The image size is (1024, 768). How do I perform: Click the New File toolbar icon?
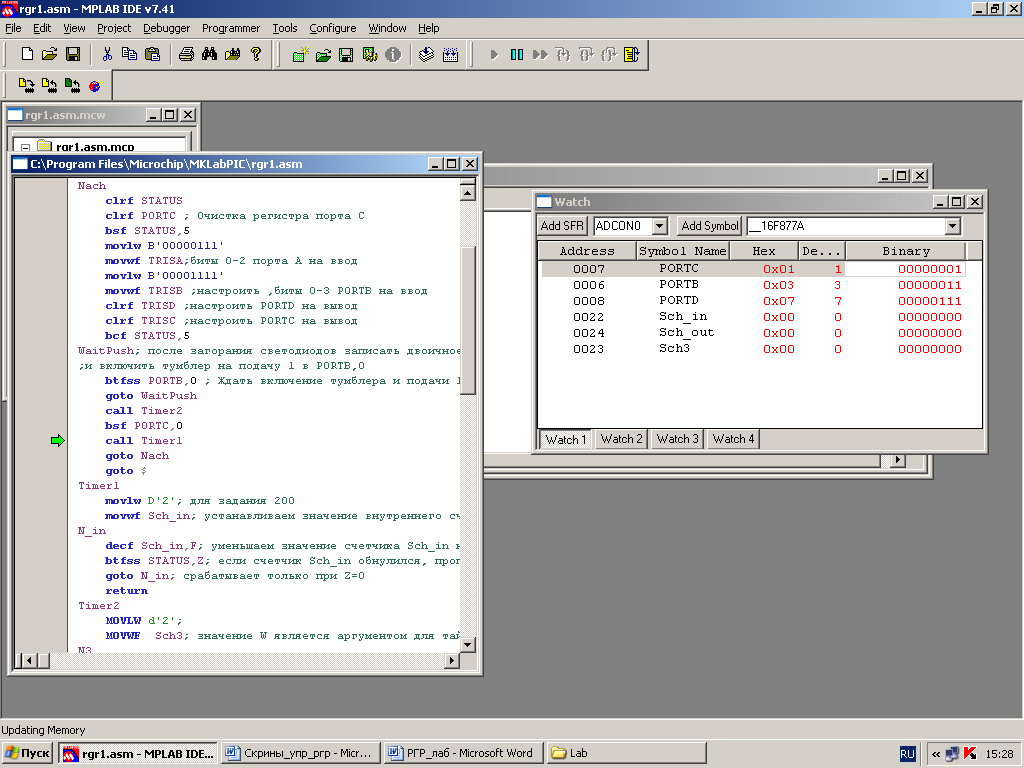[27, 54]
